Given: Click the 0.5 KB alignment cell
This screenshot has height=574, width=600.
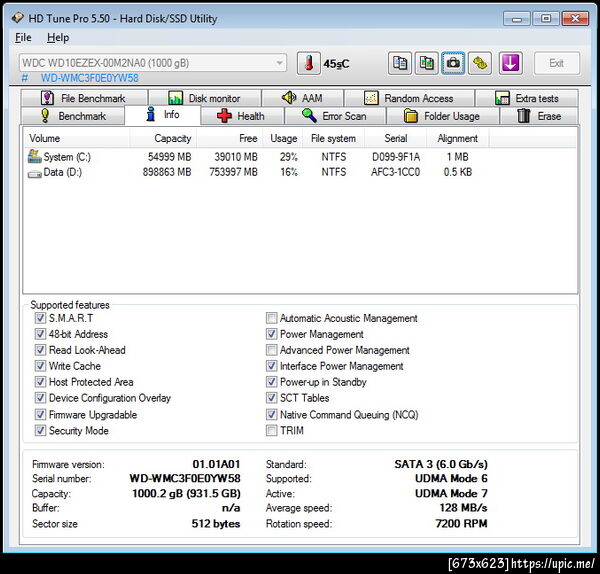Looking at the screenshot, I should point(458,172).
